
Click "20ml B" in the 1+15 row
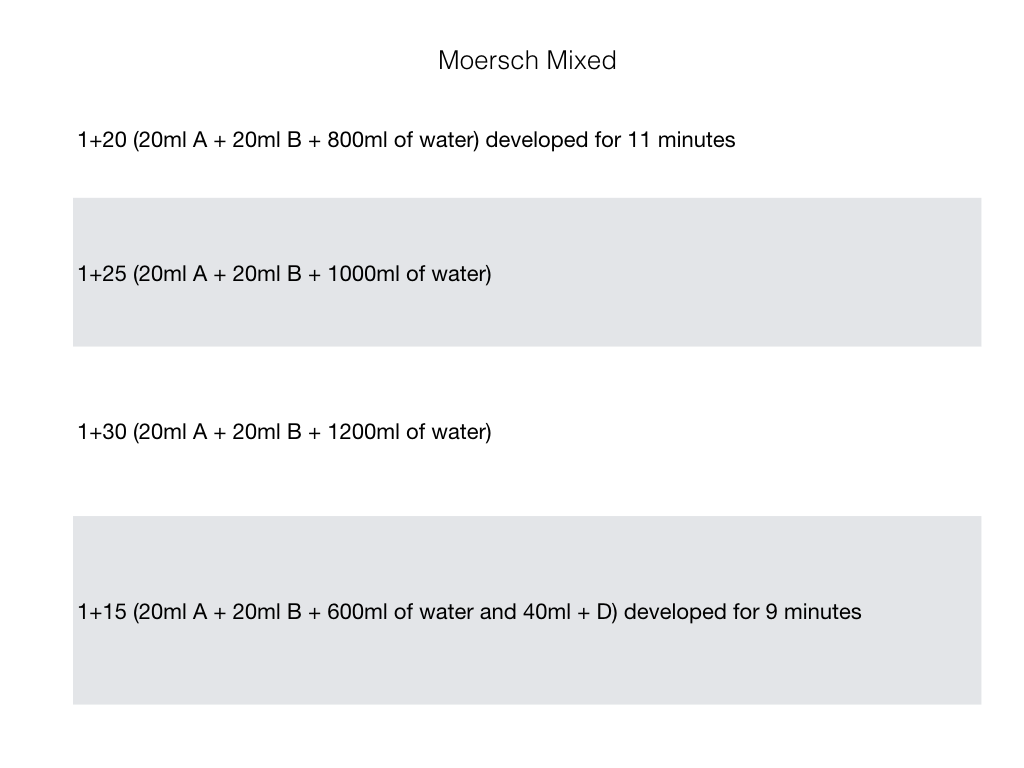coord(266,611)
